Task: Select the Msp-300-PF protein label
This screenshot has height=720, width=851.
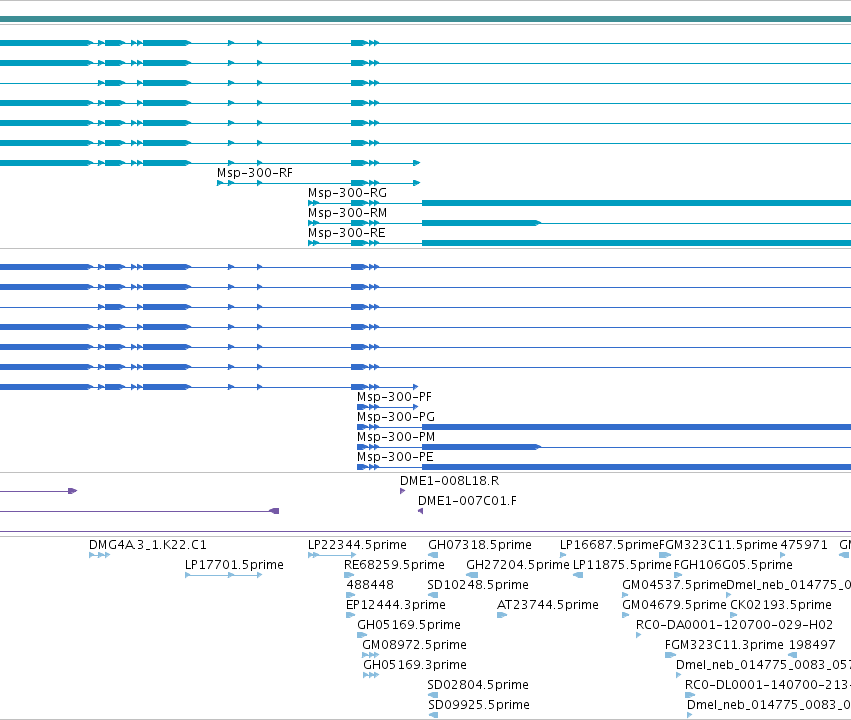Action: 394,397
